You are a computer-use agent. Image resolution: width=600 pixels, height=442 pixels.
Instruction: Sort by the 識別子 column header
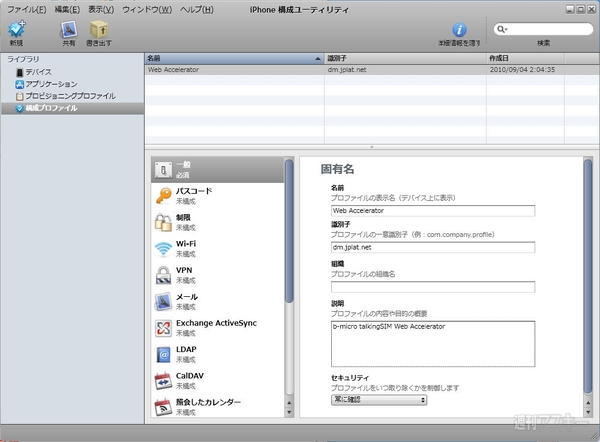405,59
